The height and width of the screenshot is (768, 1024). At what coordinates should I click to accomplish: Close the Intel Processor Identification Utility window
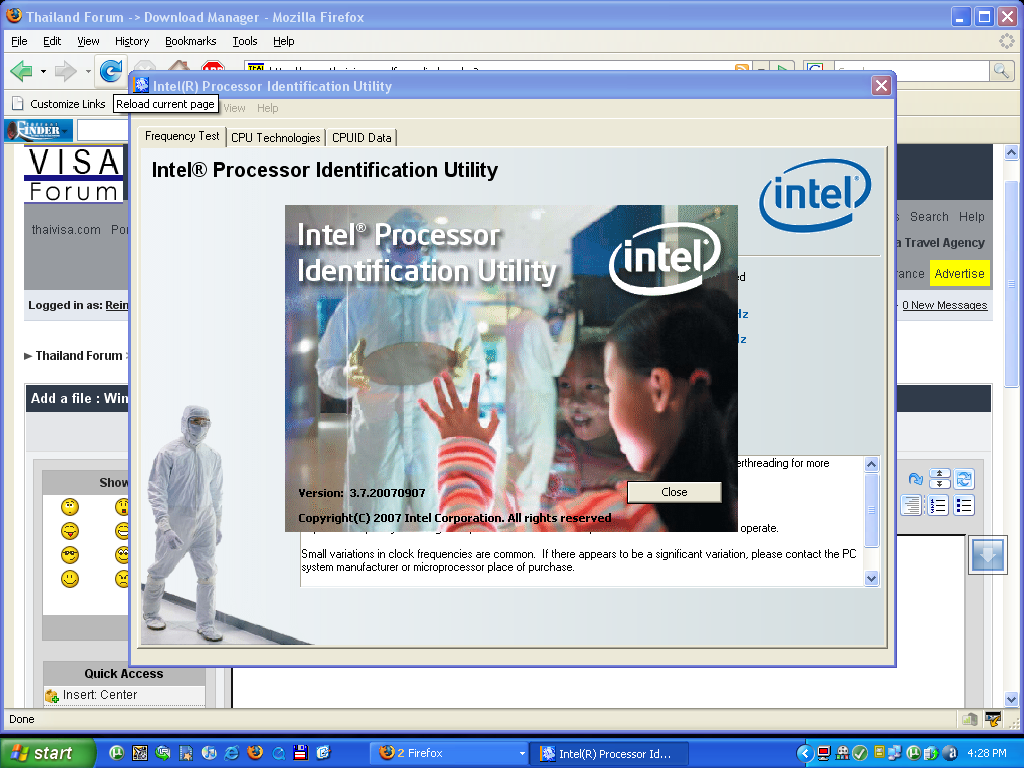(x=882, y=86)
